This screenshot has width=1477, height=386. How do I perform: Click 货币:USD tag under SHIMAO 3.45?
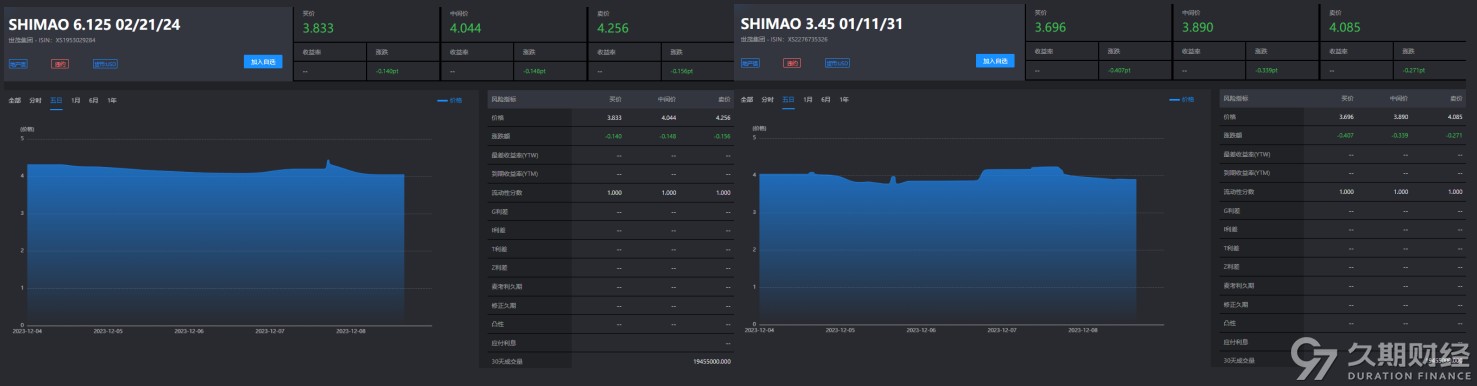click(x=837, y=63)
